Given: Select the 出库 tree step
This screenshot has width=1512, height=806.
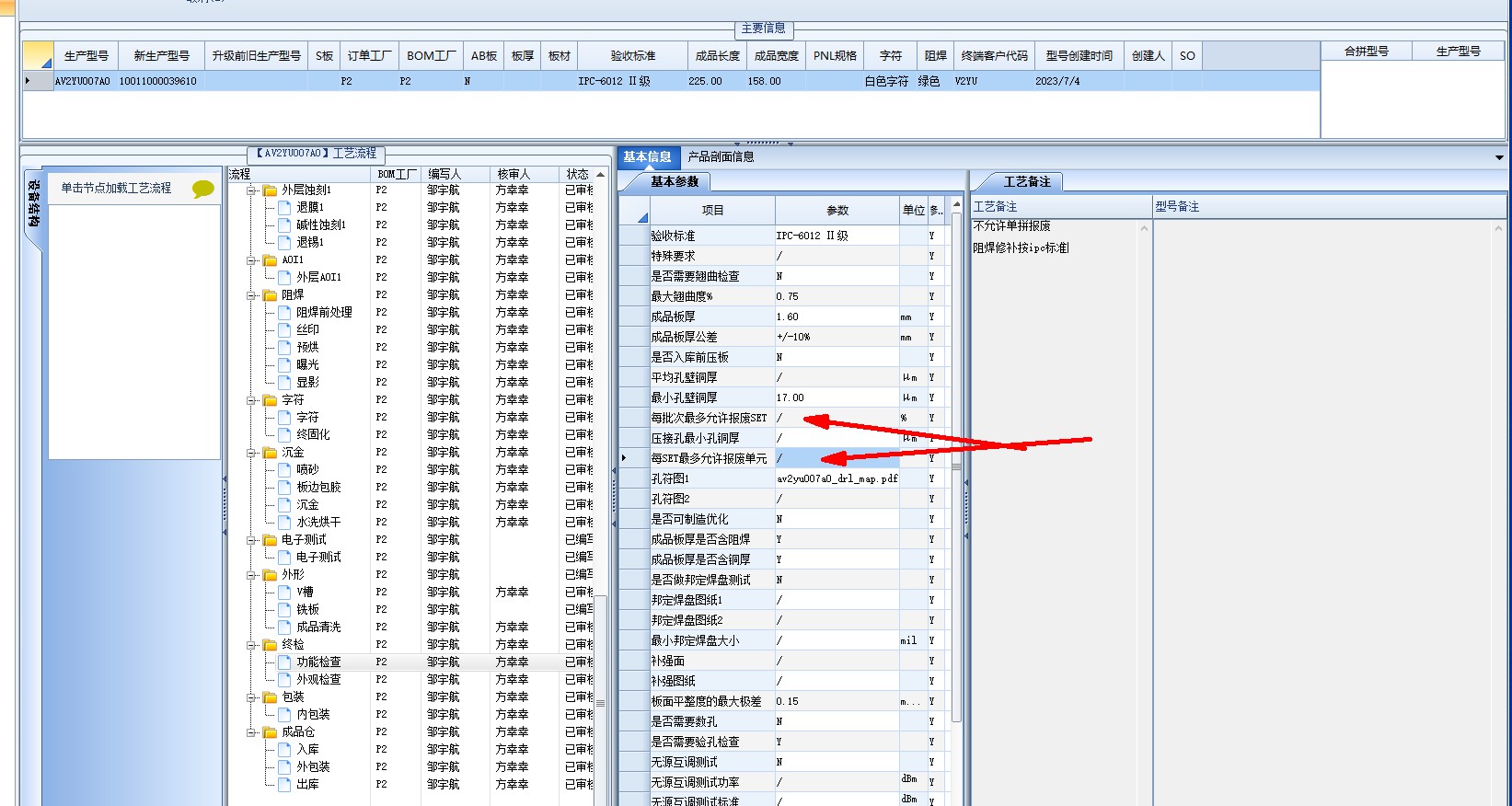Looking at the screenshot, I should 307,785.
